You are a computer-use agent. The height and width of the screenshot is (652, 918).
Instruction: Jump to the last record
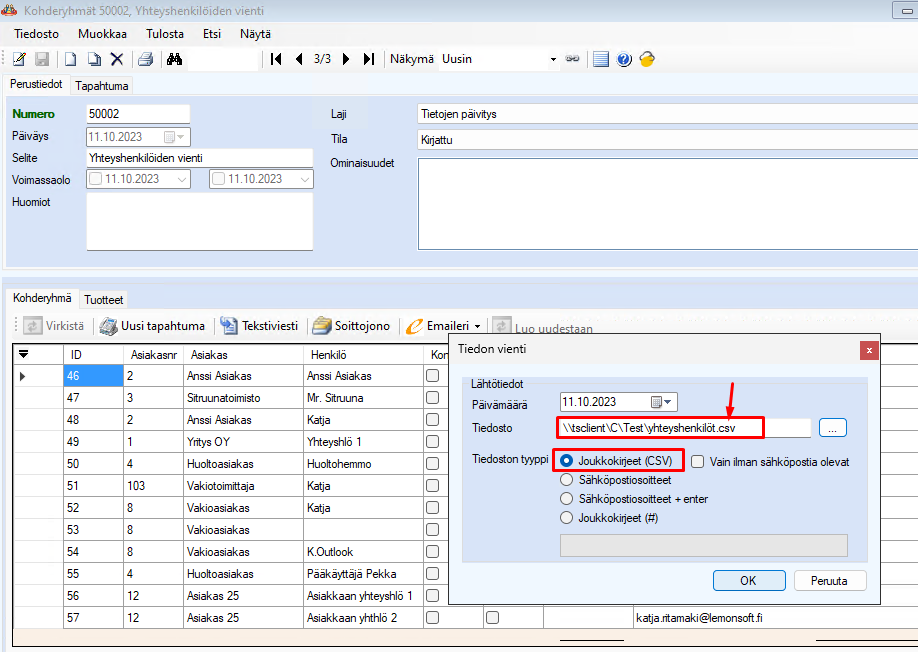tap(369, 59)
